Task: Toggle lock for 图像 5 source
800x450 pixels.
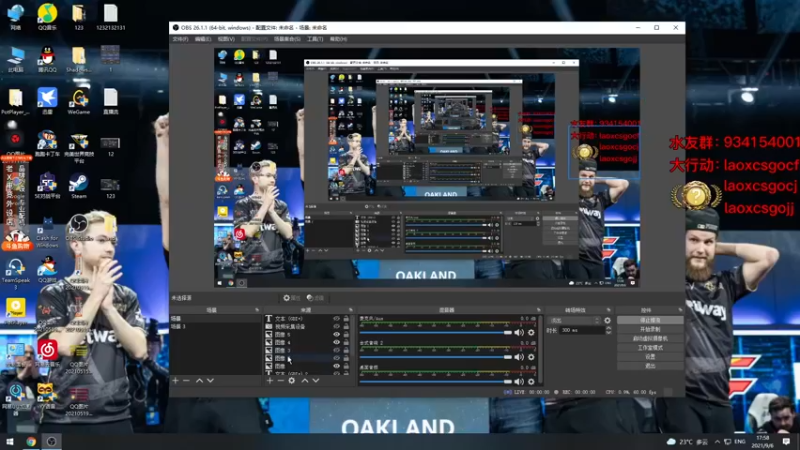Action: tap(346, 335)
